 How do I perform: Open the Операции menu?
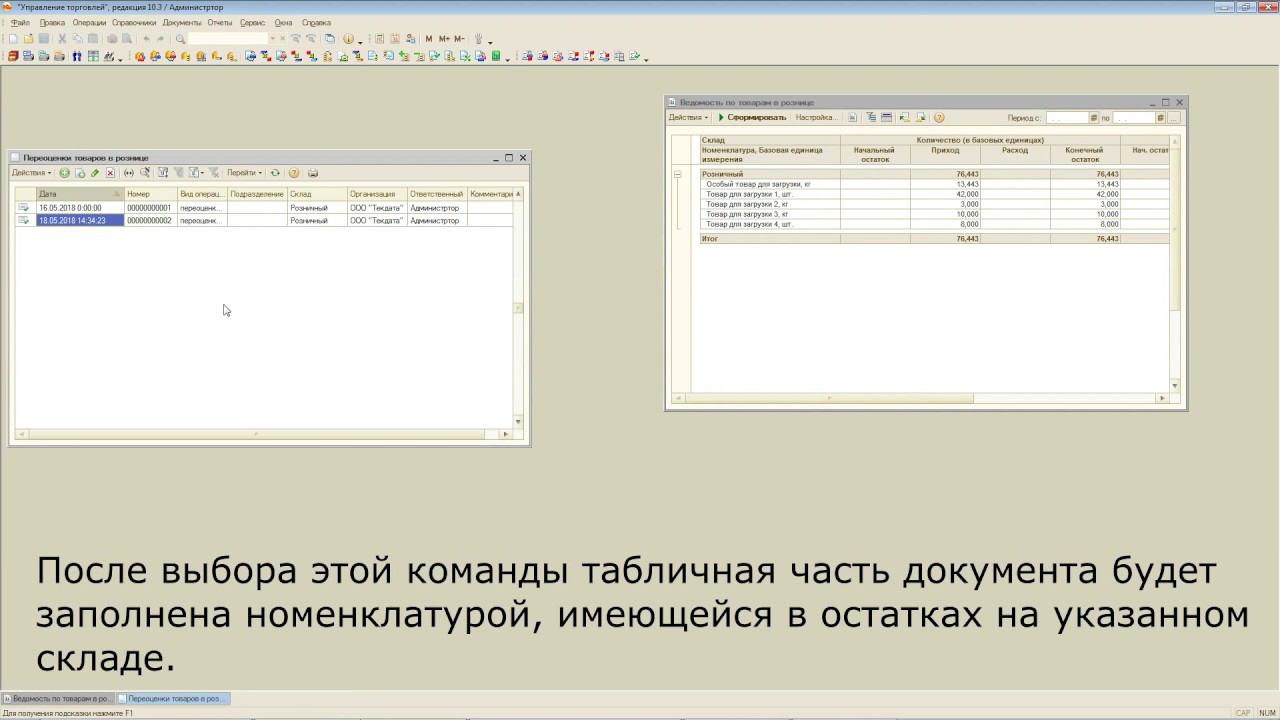[x=89, y=22]
